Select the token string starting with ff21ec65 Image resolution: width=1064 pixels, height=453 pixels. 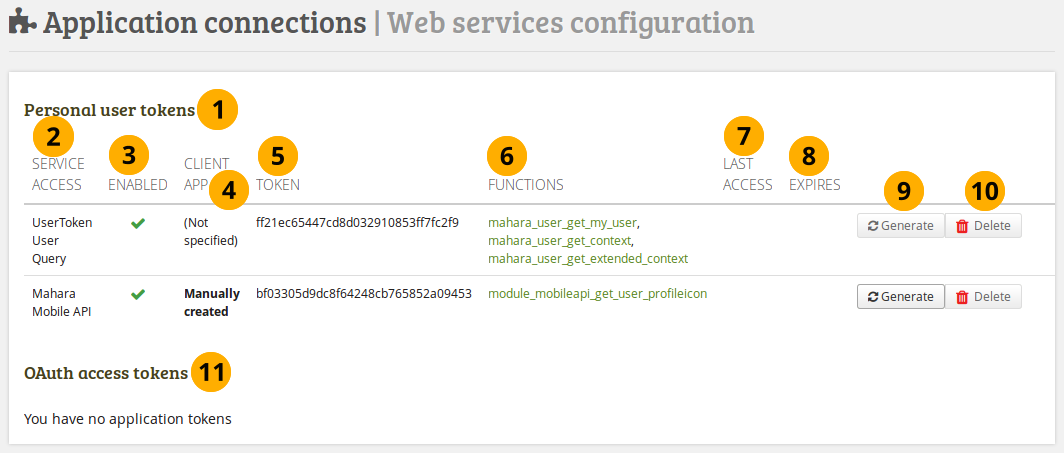point(357,222)
